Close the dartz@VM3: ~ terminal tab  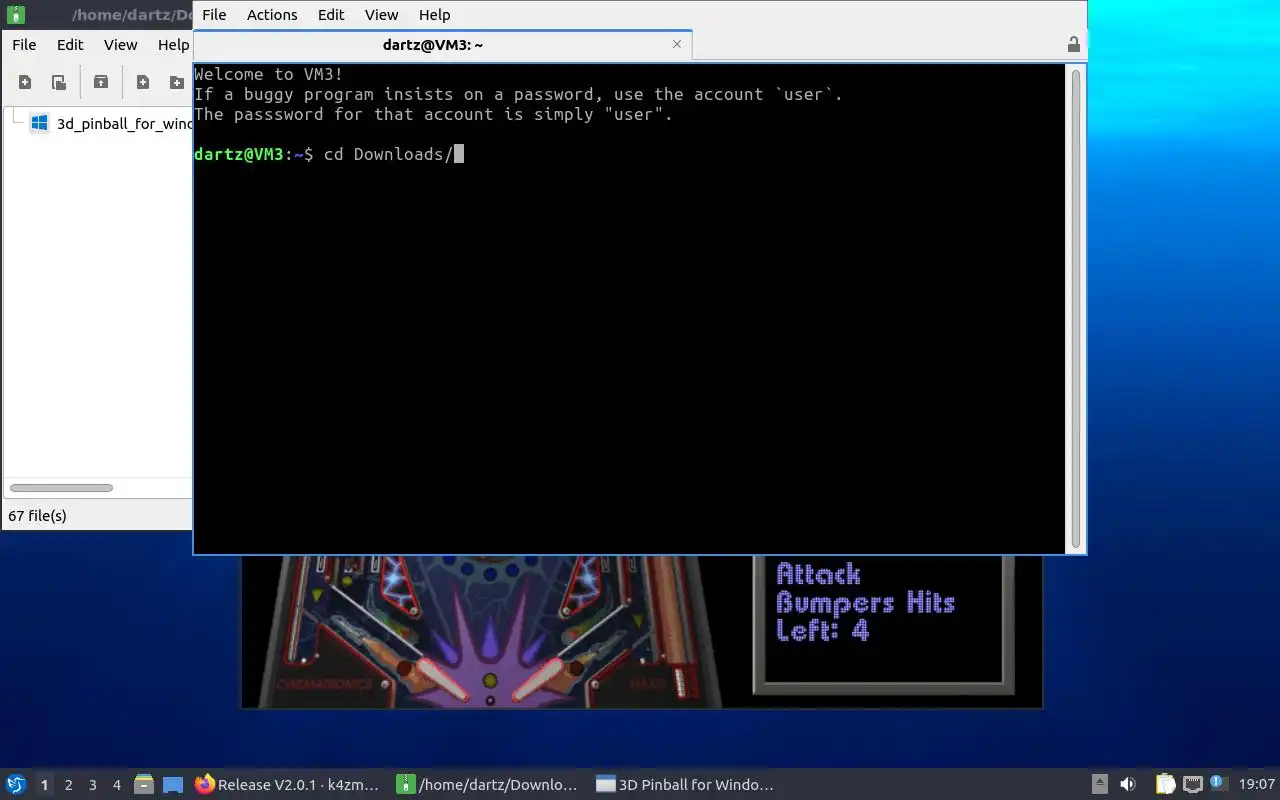pyautogui.click(x=677, y=44)
